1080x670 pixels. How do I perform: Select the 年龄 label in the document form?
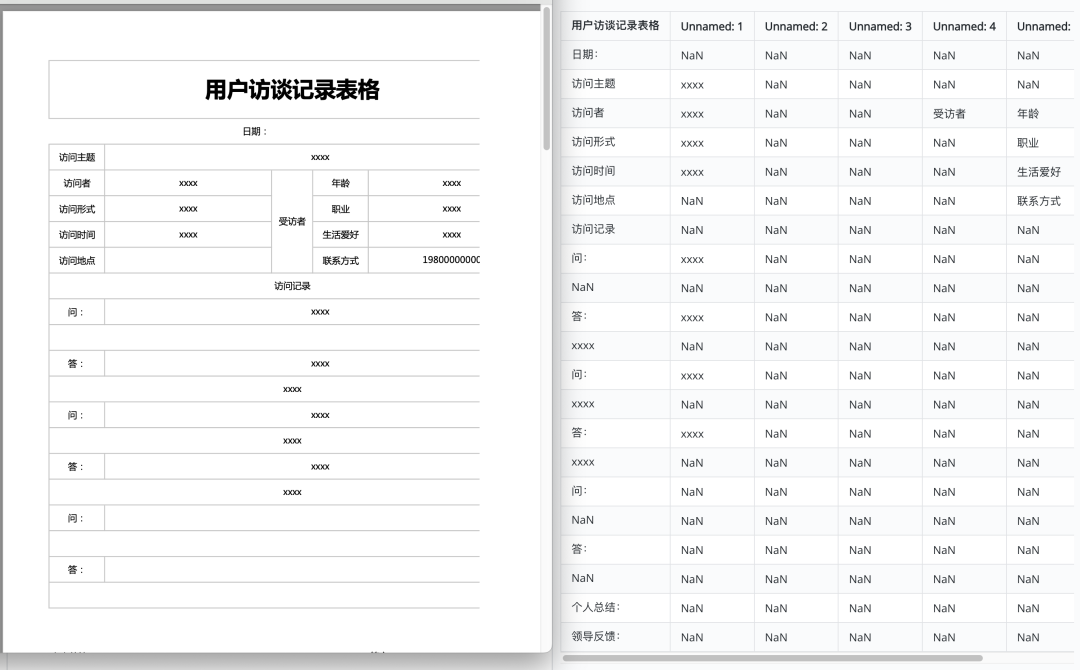[x=340, y=183]
